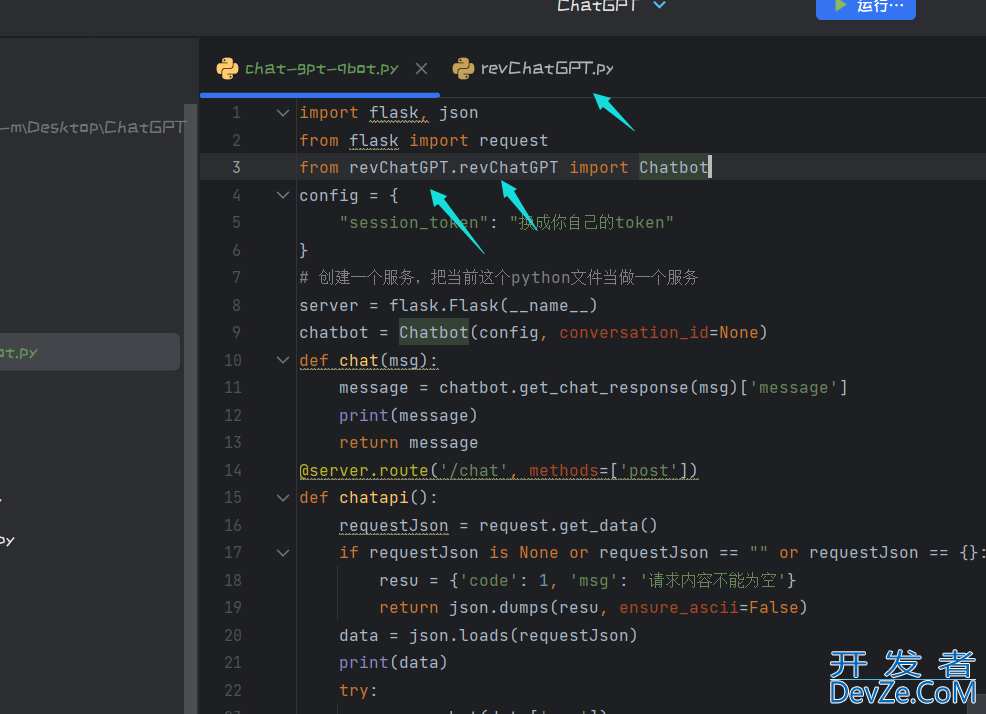The height and width of the screenshot is (714, 986).
Task: Collapse the if block fold arrow at line 17
Action: (283, 552)
